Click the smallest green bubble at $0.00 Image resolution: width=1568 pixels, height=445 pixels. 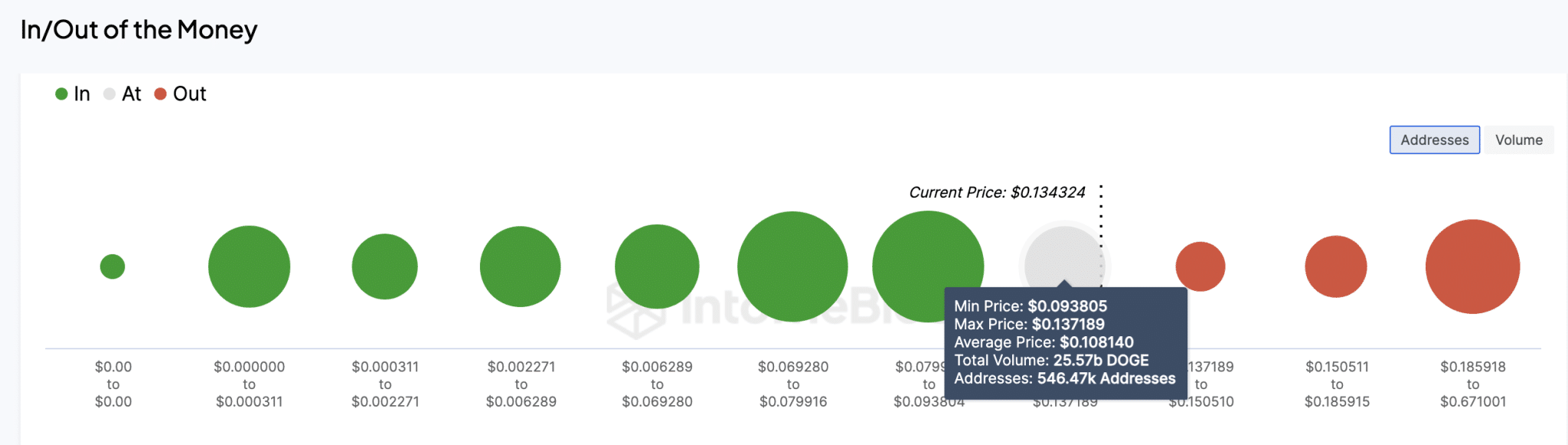[113, 267]
